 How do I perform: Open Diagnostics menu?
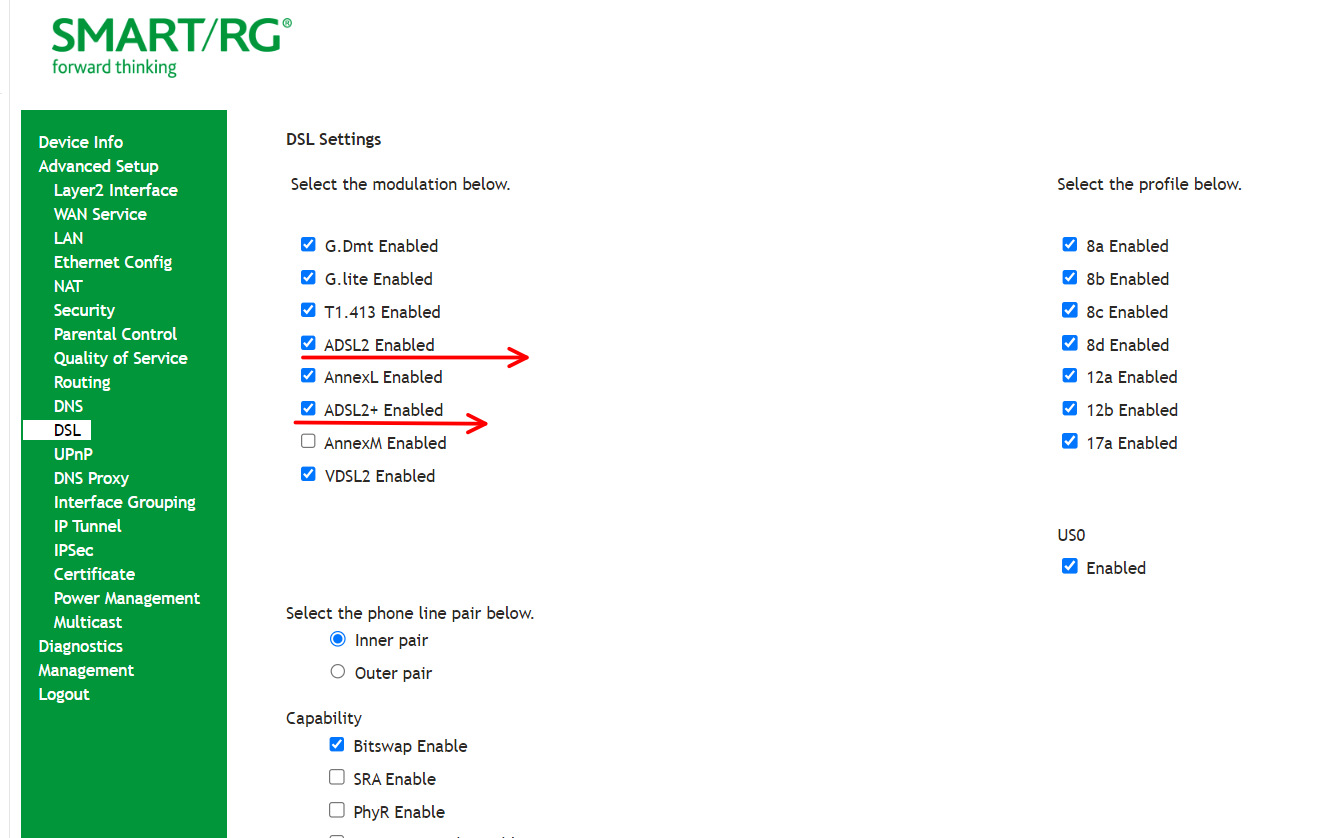(81, 646)
